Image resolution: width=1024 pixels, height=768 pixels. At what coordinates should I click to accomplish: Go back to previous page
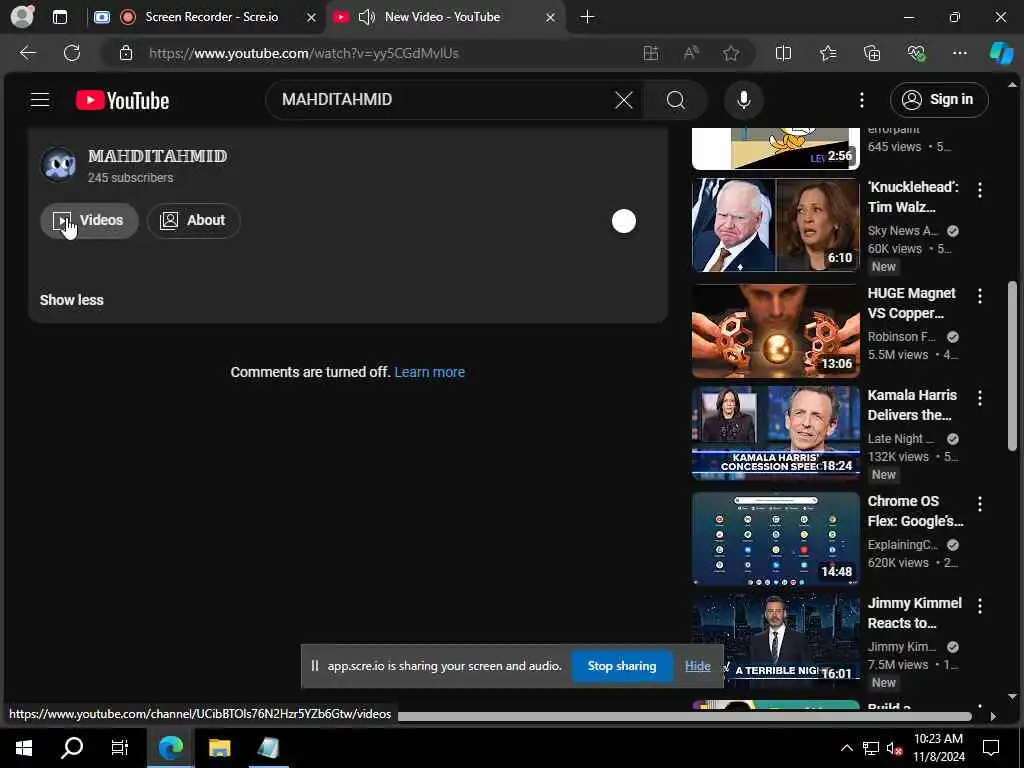click(27, 53)
